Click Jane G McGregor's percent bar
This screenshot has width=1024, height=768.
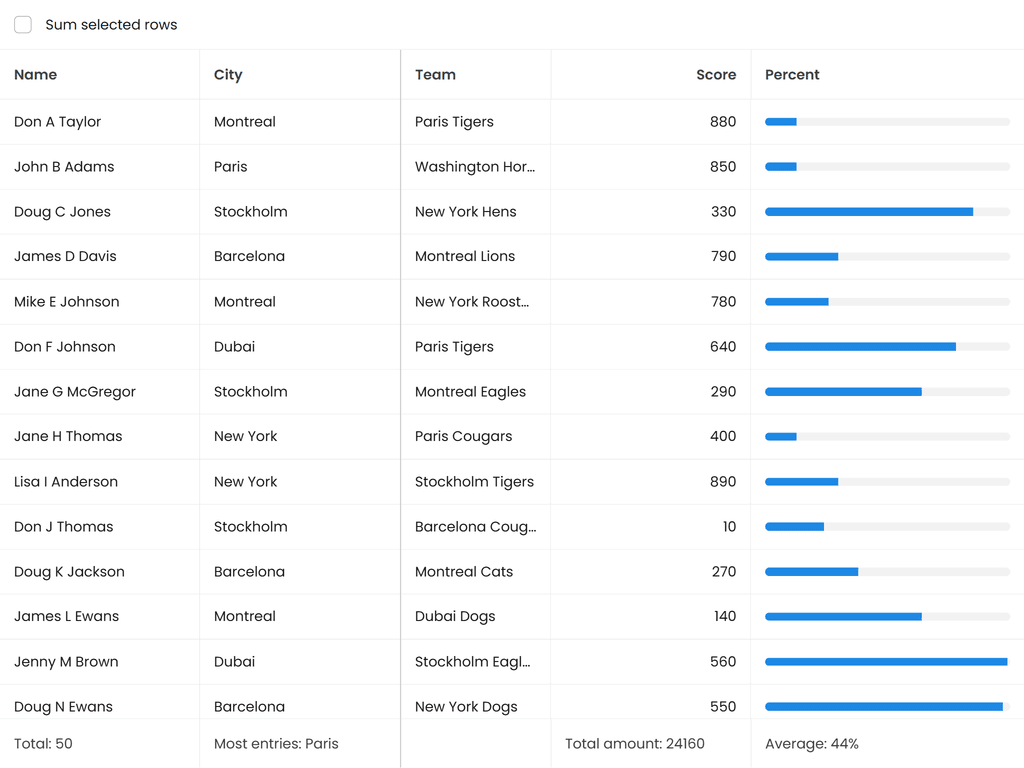[x=886, y=392]
